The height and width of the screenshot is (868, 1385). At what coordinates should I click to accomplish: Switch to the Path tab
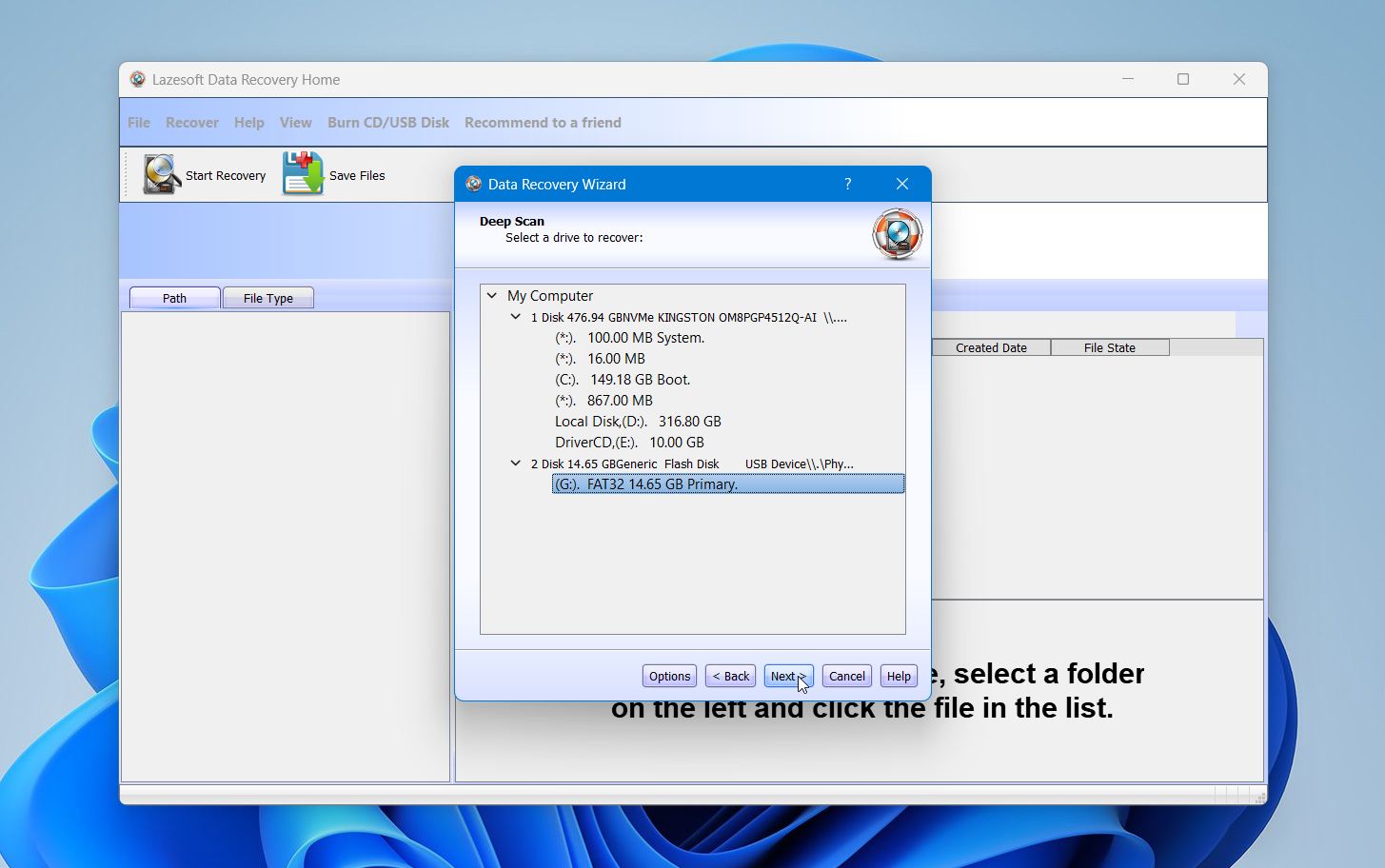pos(174,297)
